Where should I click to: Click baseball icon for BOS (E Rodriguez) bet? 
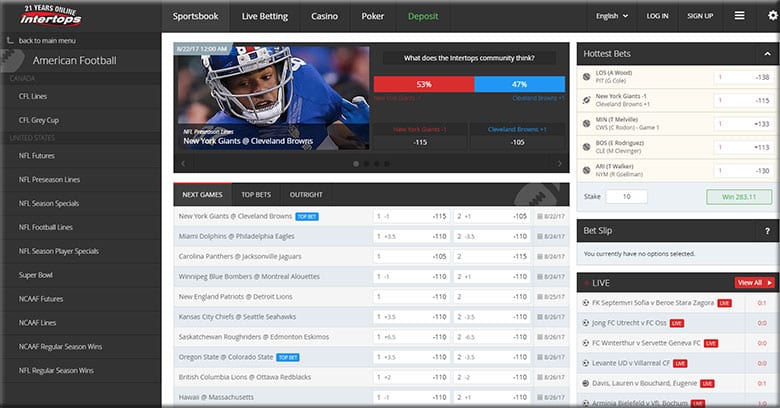[586, 147]
